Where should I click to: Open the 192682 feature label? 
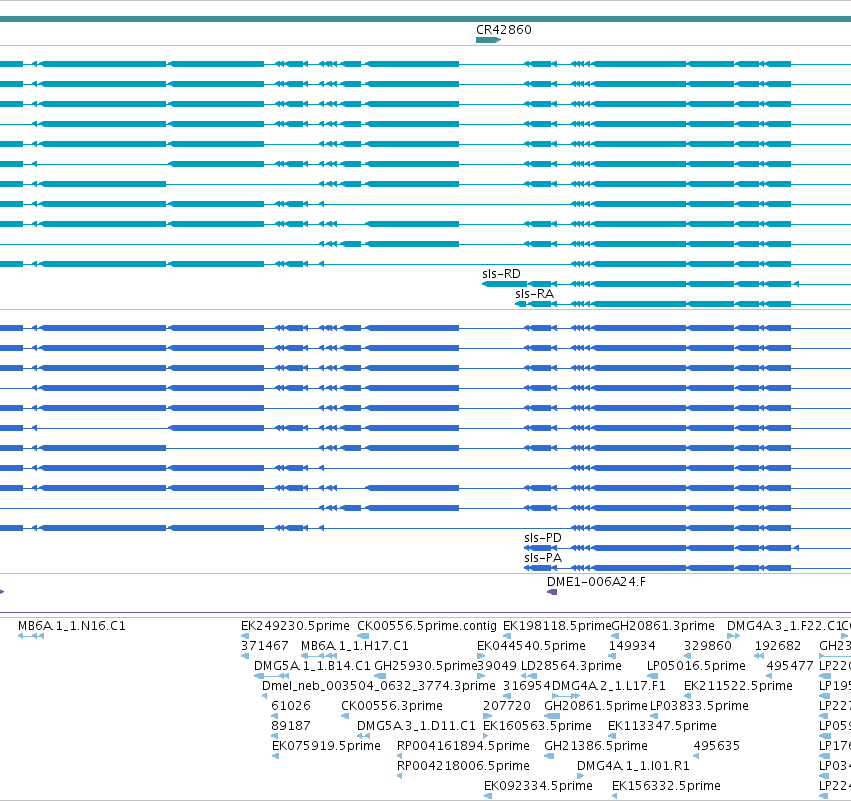tap(778, 646)
